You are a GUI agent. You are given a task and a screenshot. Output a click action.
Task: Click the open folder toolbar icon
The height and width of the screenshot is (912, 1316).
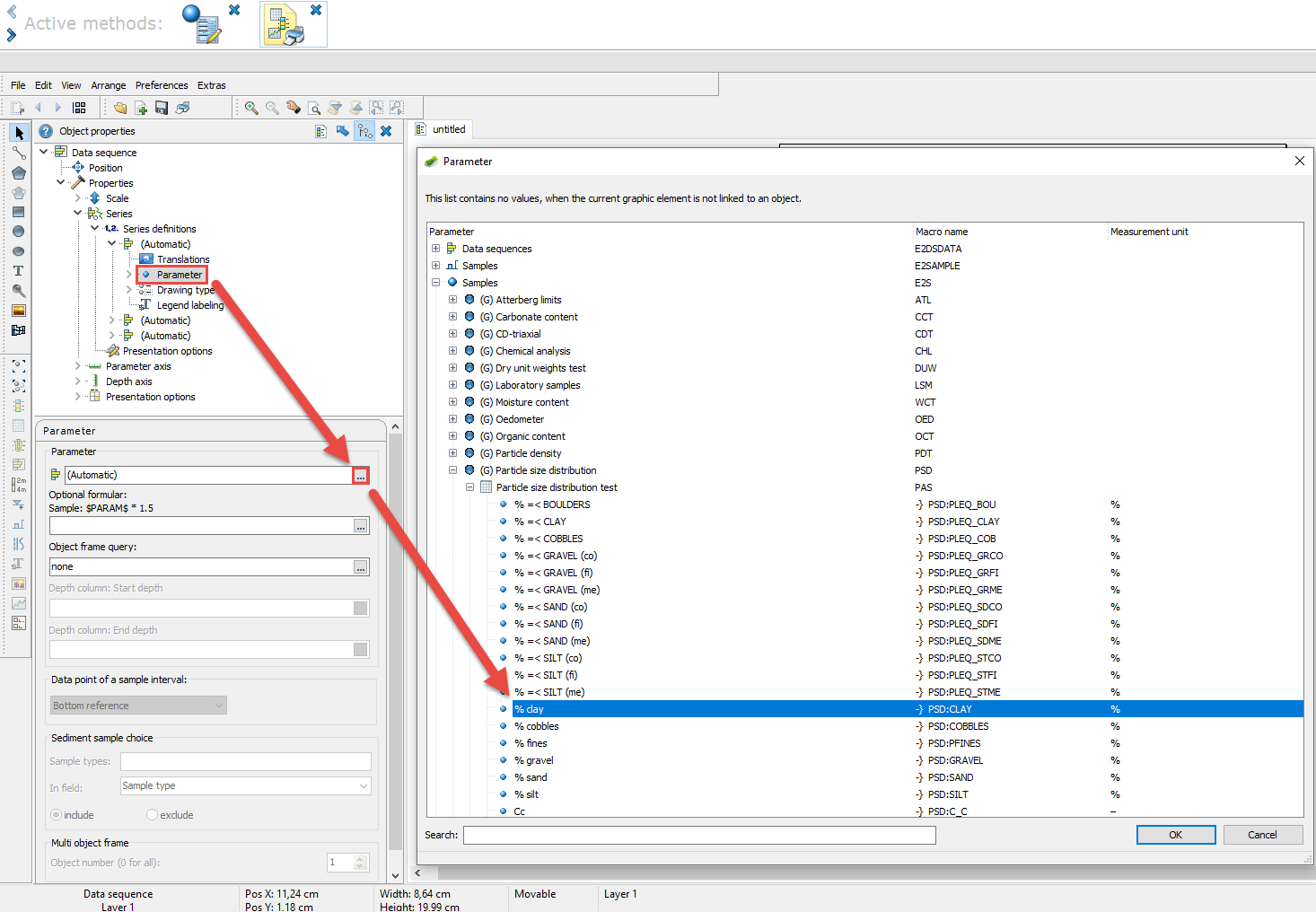click(x=120, y=108)
